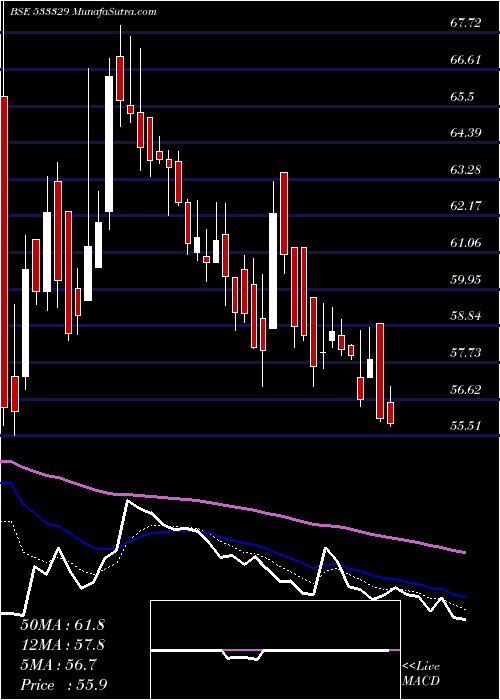Click the 66.61 price axis label
The image size is (500, 700).
coord(466,59)
